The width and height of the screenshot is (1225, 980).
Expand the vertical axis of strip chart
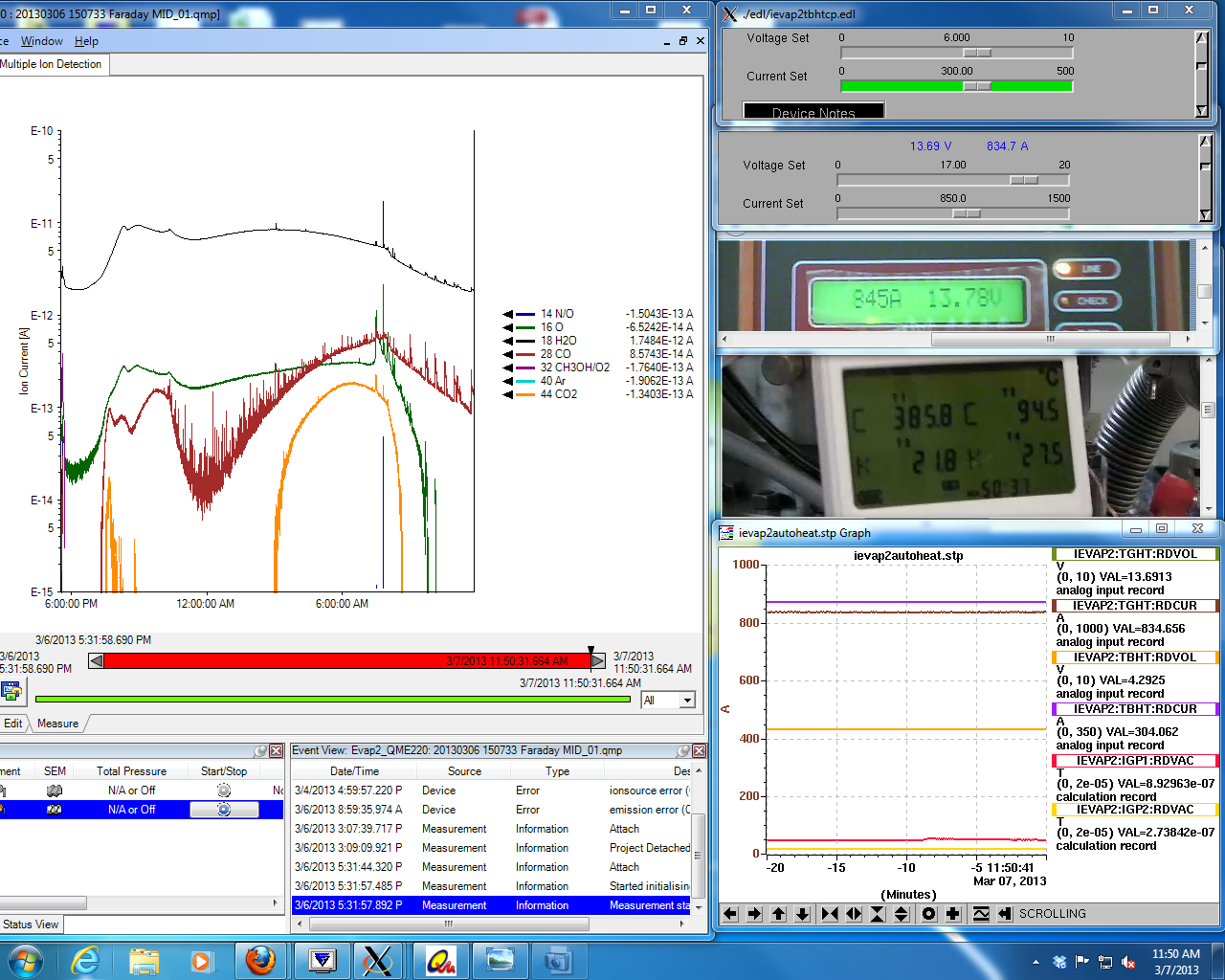902,914
